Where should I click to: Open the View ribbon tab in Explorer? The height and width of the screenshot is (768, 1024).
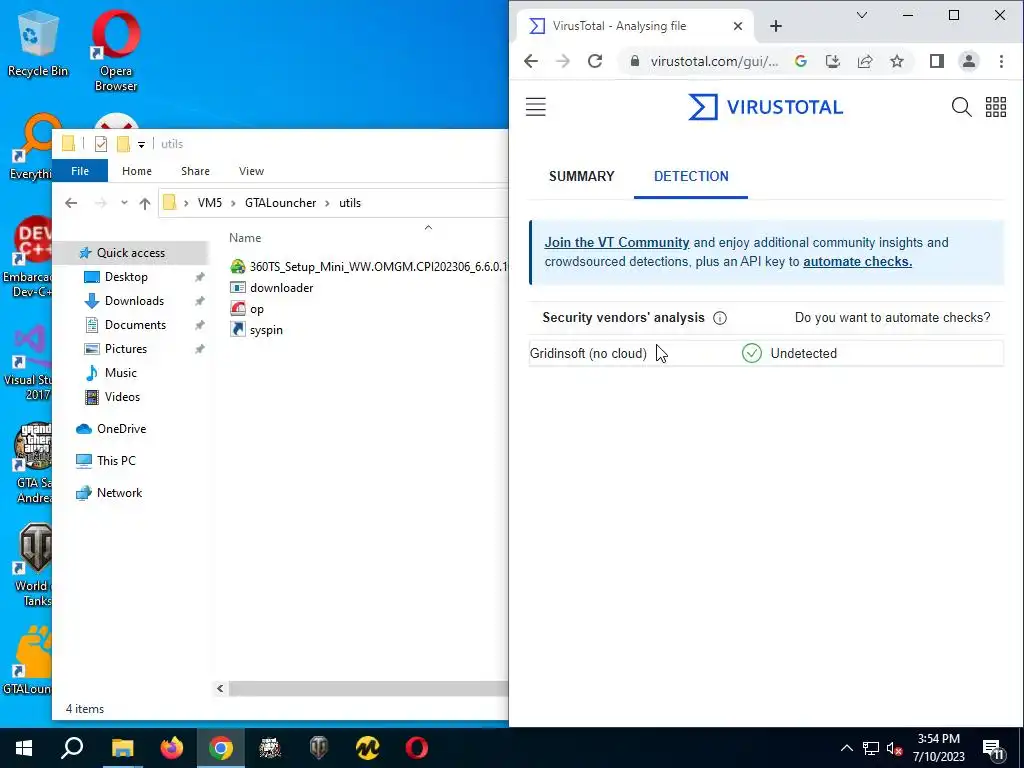click(x=251, y=171)
